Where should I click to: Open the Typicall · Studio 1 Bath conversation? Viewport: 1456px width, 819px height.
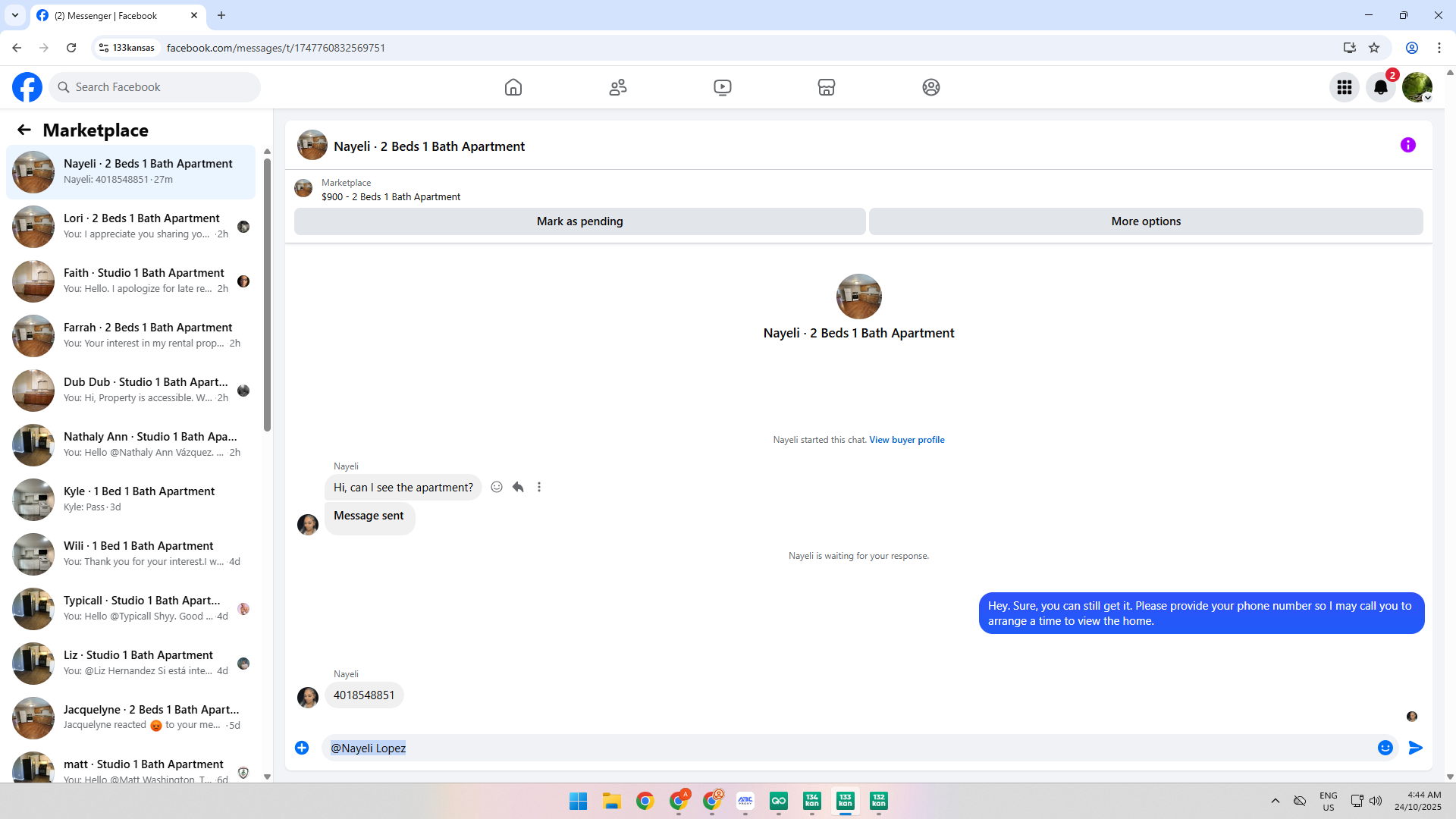tap(131, 609)
